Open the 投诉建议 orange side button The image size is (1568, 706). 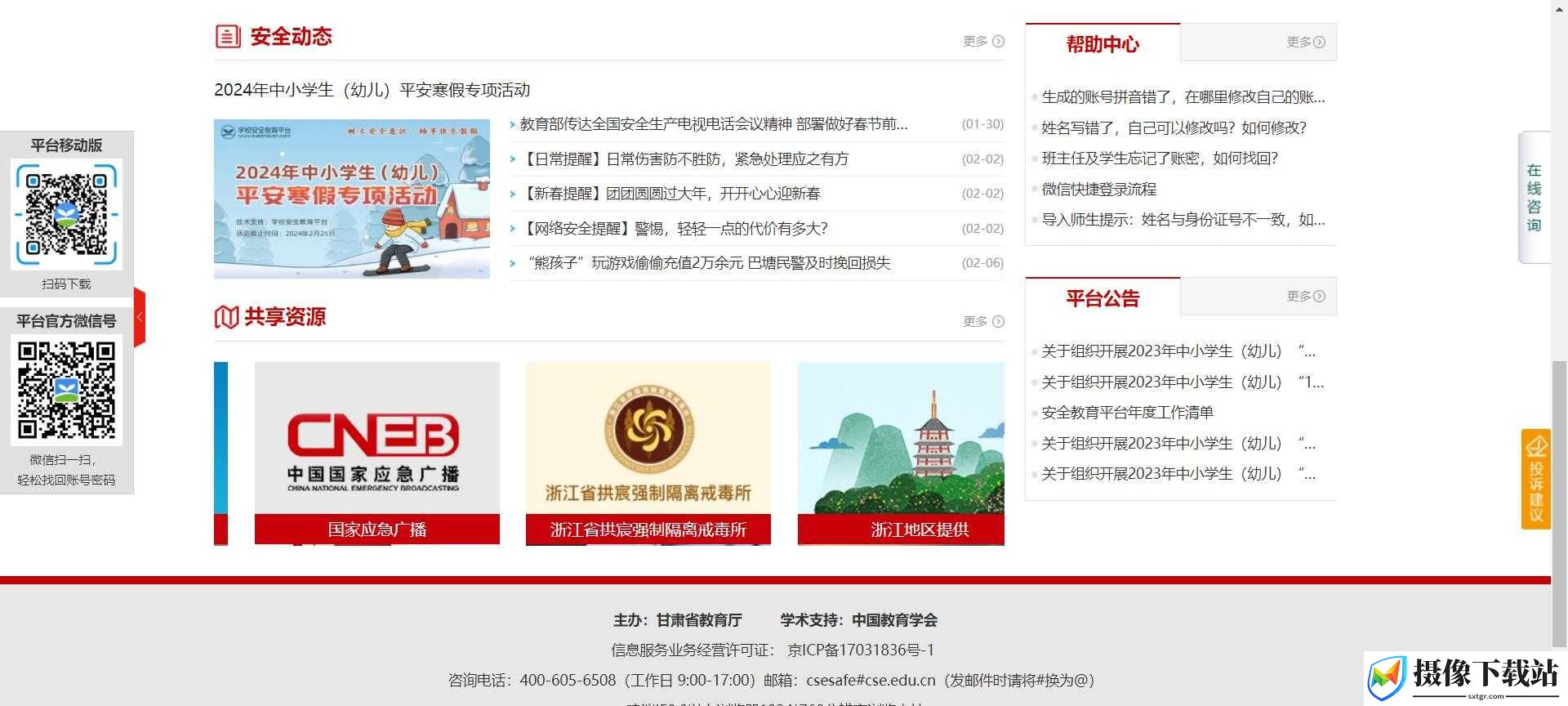(x=1536, y=479)
